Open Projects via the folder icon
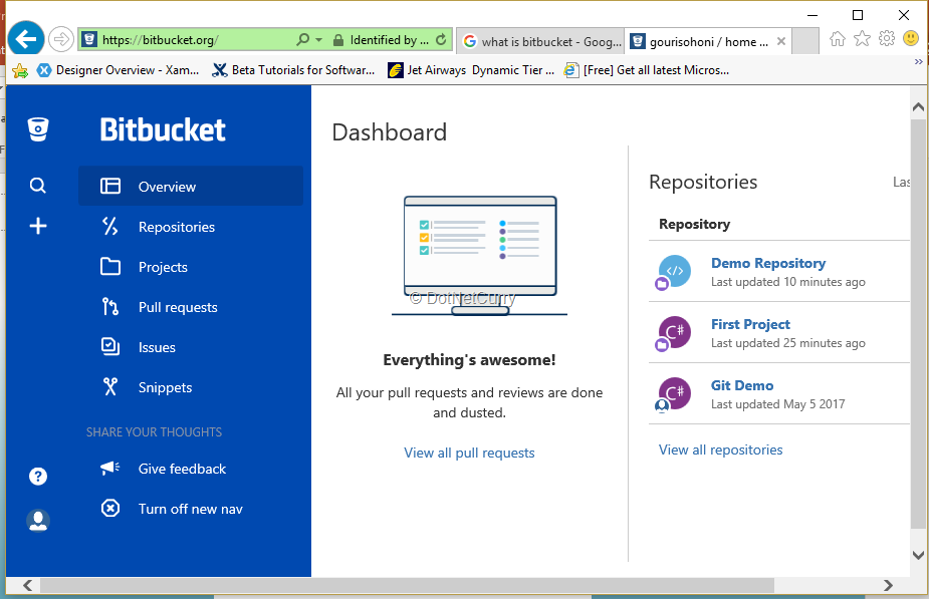Image resolution: width=929 pixels, height=599 pixels. 113,267
